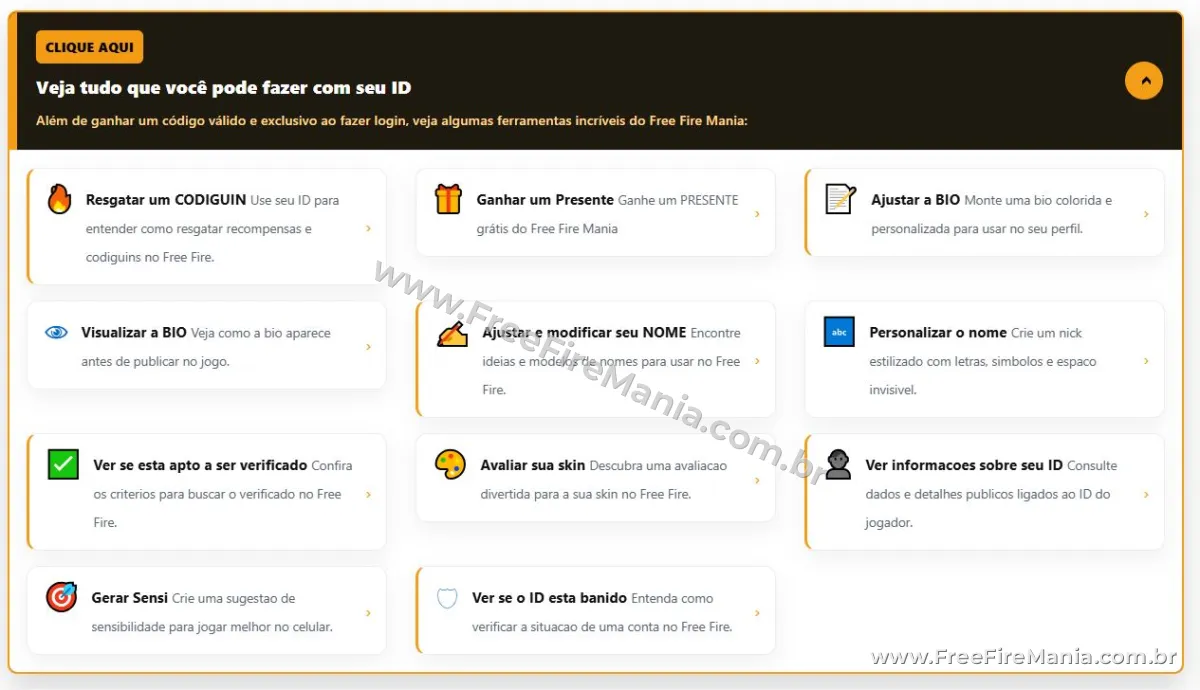The height and width of the screenshot is (690, 1200).
Task: Open the Ajustar e modificar seu NOME card
Action: pyautogui.click(x=596, y=360)
